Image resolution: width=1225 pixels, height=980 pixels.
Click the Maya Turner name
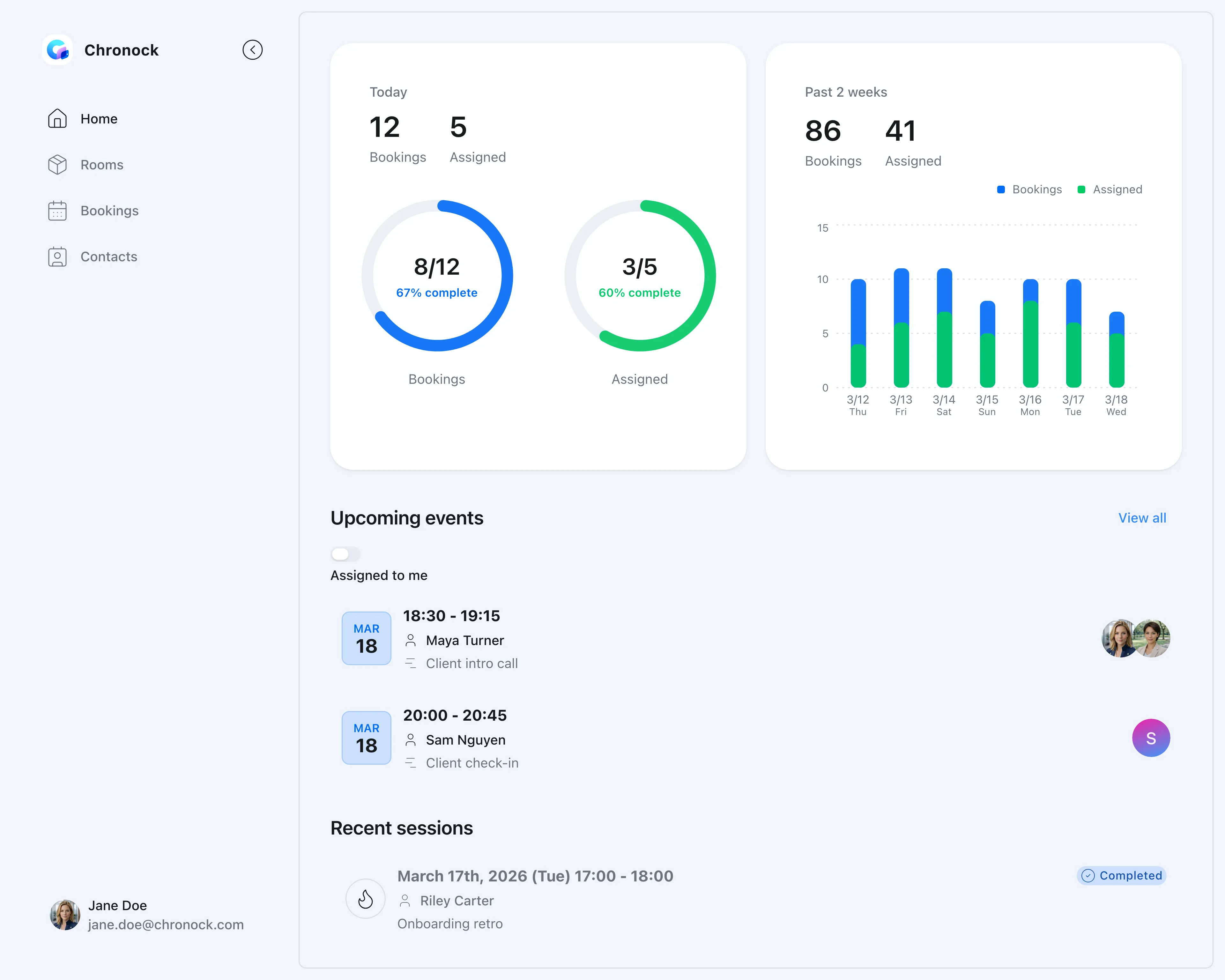tap(465, 640)
